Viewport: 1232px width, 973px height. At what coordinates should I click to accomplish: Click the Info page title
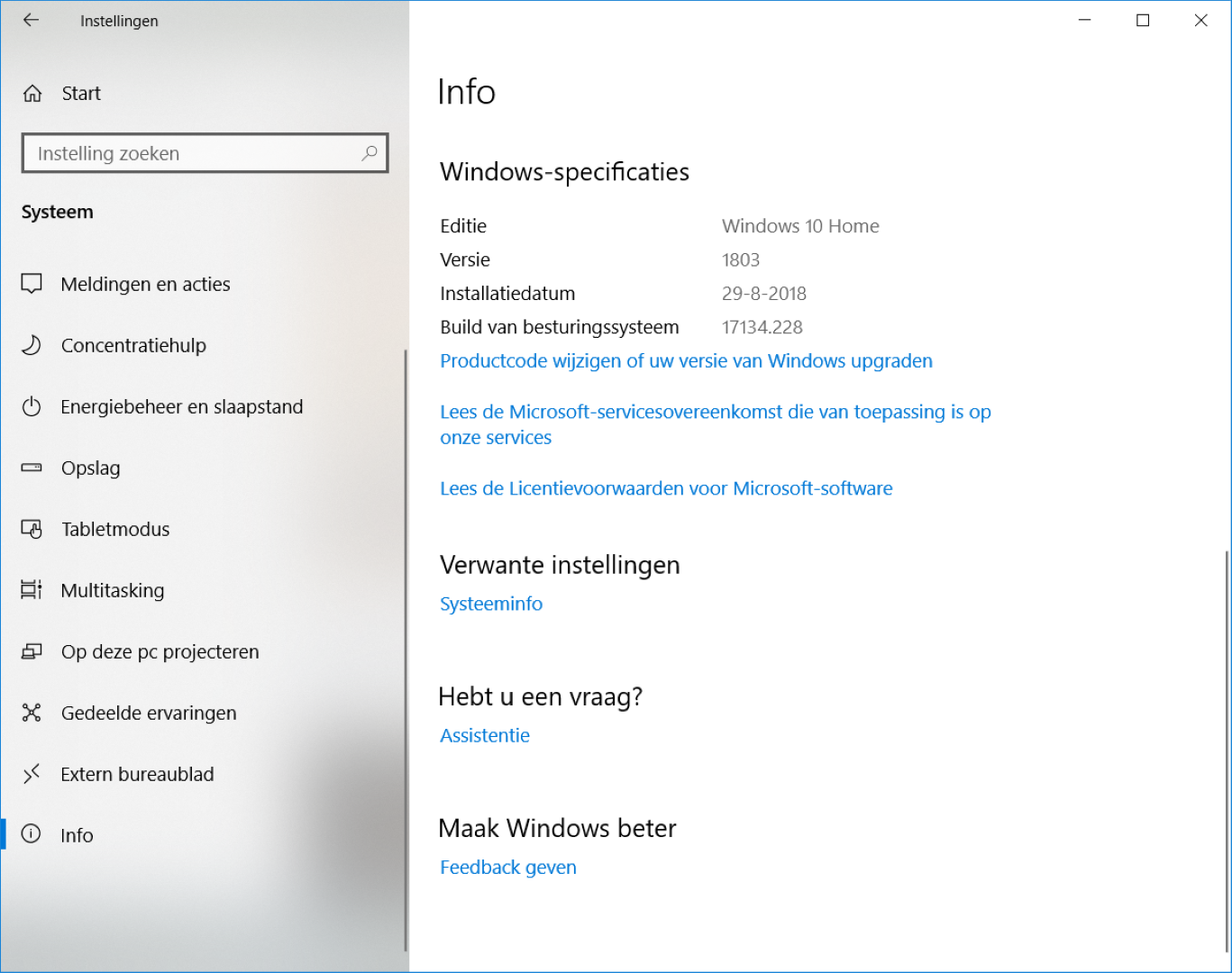(x=467, y=92)
